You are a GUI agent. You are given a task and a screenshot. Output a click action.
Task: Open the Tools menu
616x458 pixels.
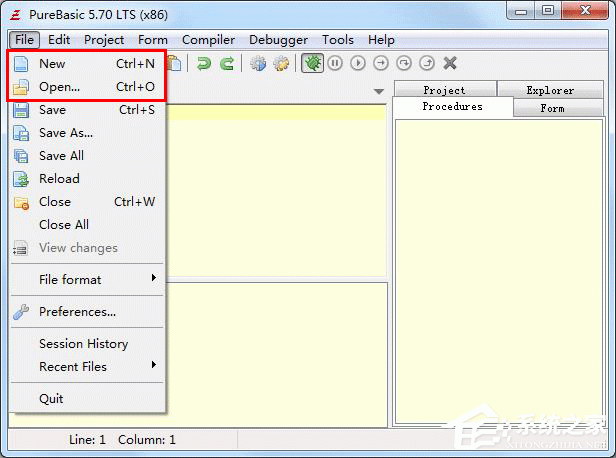[x=338, y=40]
